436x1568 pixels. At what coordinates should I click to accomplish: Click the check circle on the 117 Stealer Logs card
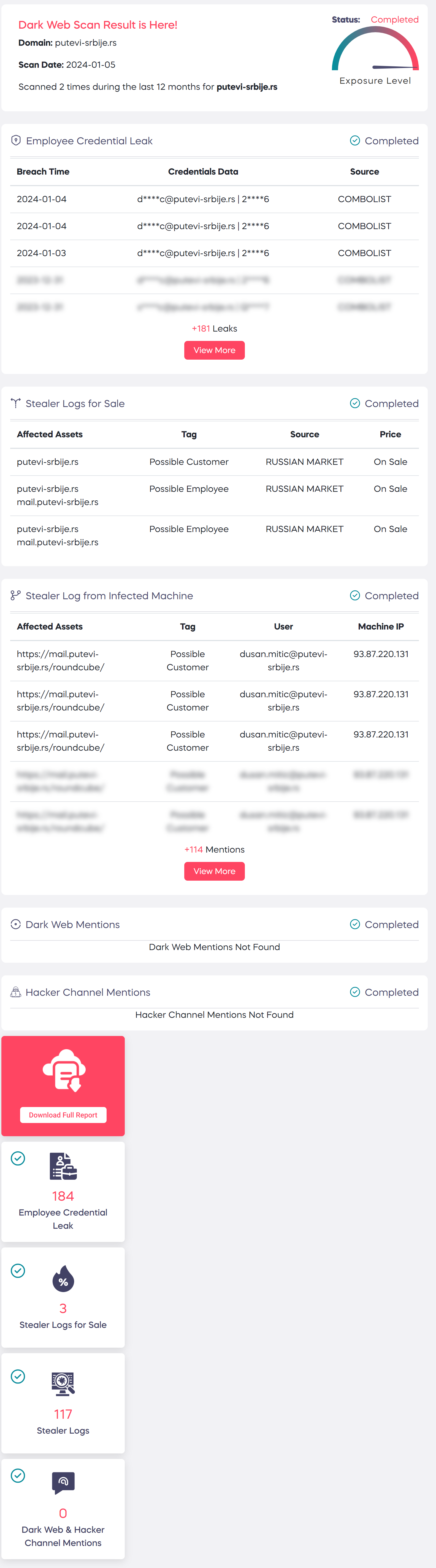[x=18, y=1376]
